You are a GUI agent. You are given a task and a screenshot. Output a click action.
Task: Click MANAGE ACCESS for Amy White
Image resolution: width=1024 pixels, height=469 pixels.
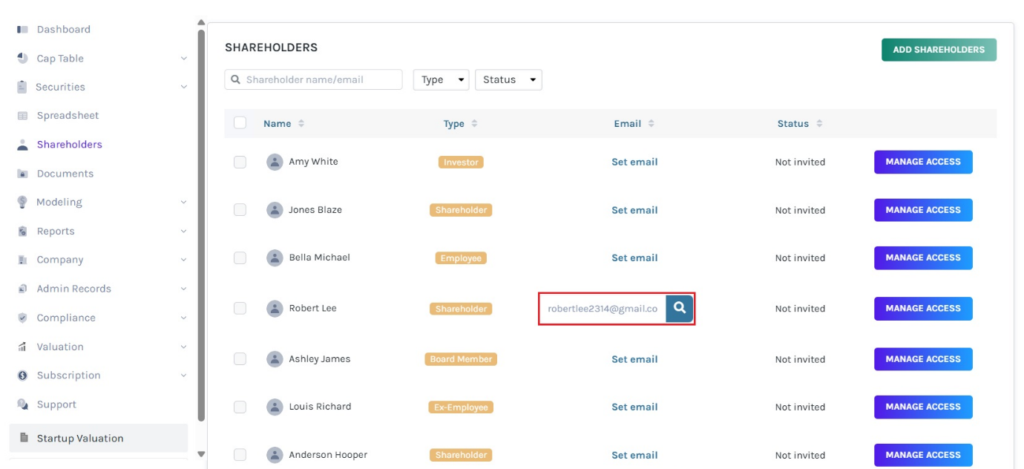923,162
